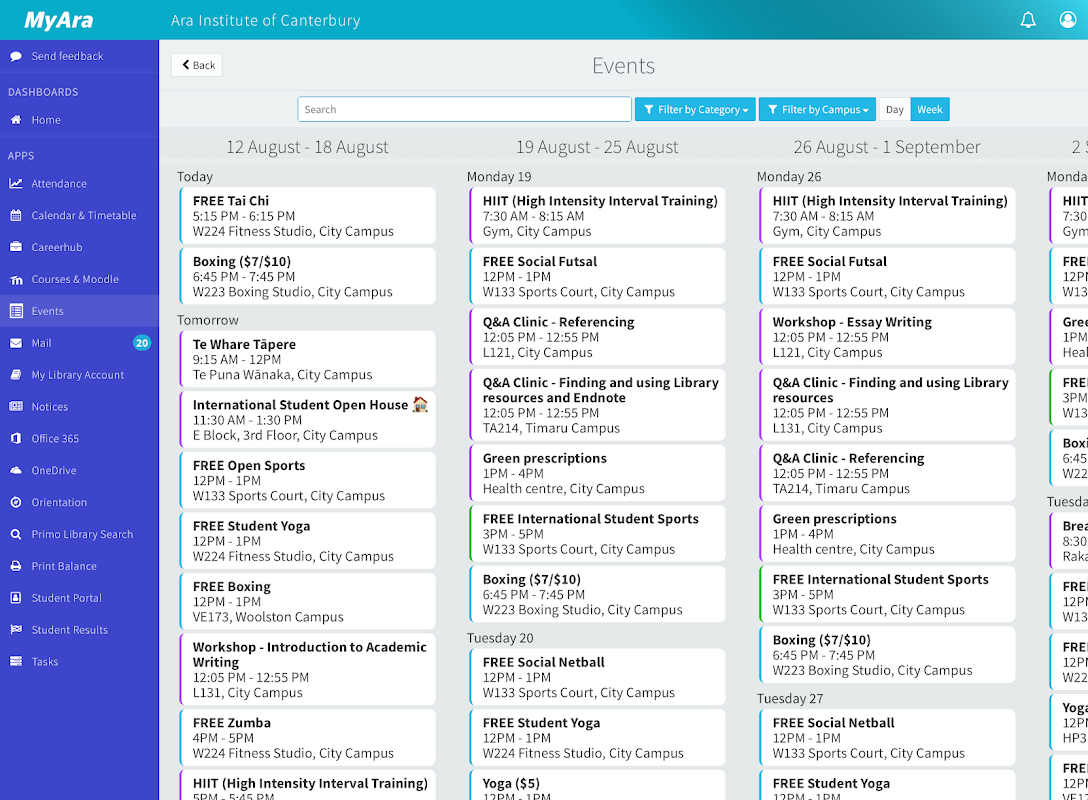Viewport: 1088px width, 800px height.
Task: Open Student Results menu item
Action: 79,630
